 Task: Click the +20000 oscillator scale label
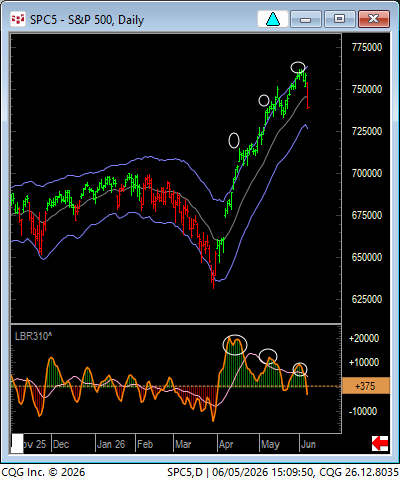click(364, 339)
